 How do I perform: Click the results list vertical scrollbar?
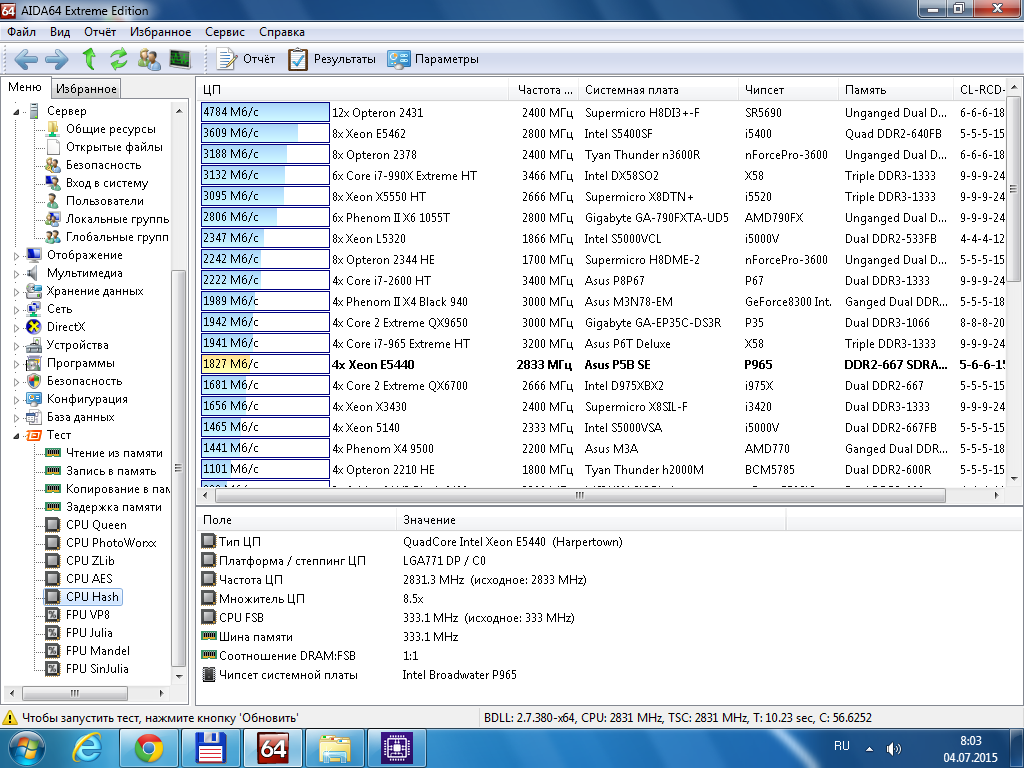coord(1014,189)
